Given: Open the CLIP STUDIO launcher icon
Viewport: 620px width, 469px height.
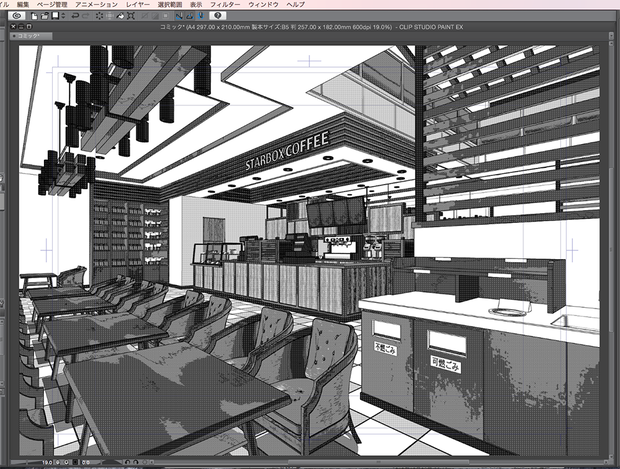Looking at the screenshot, I should [17, 16].
